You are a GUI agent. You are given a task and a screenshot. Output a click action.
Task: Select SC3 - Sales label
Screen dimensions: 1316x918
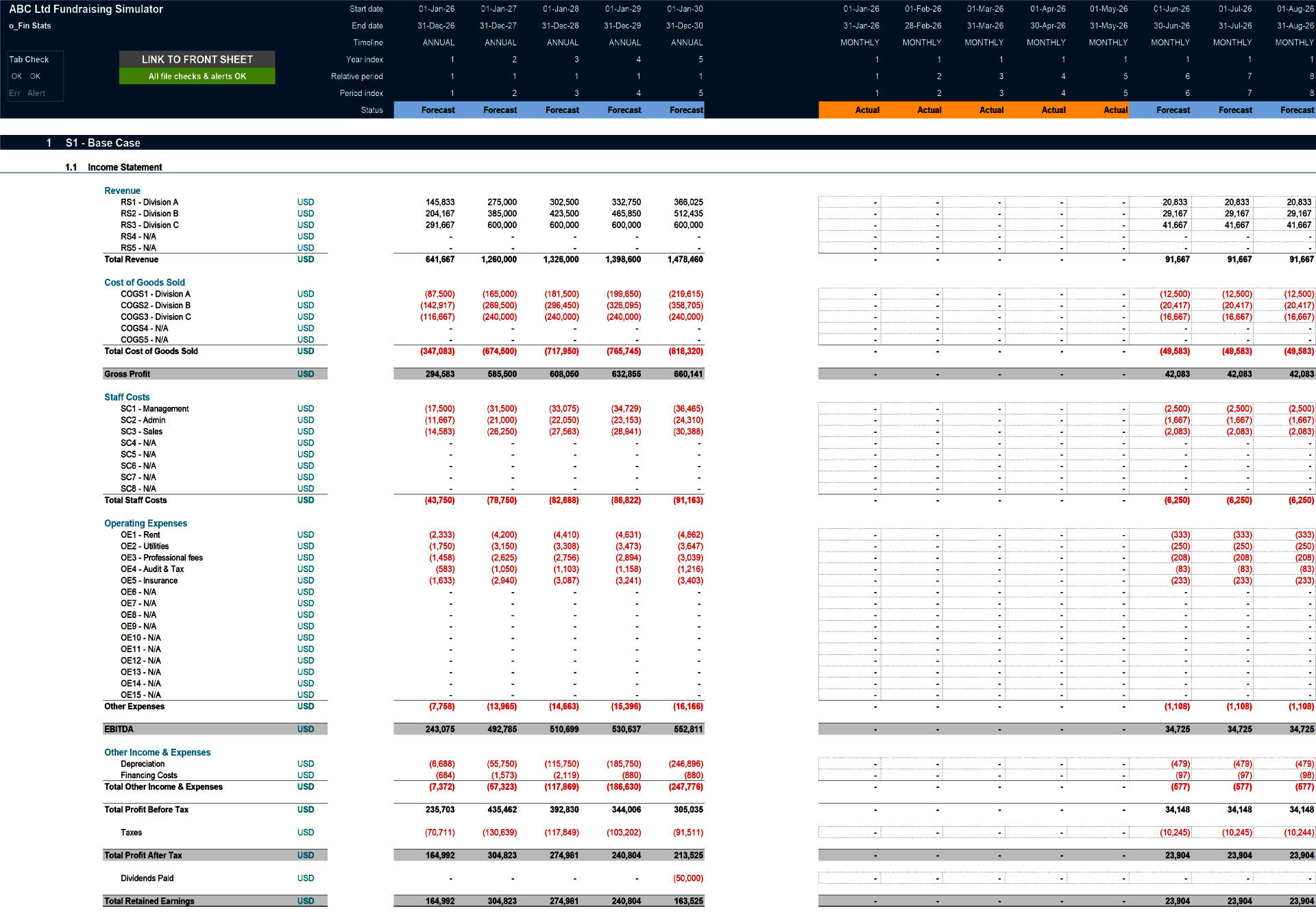(141, 432)
